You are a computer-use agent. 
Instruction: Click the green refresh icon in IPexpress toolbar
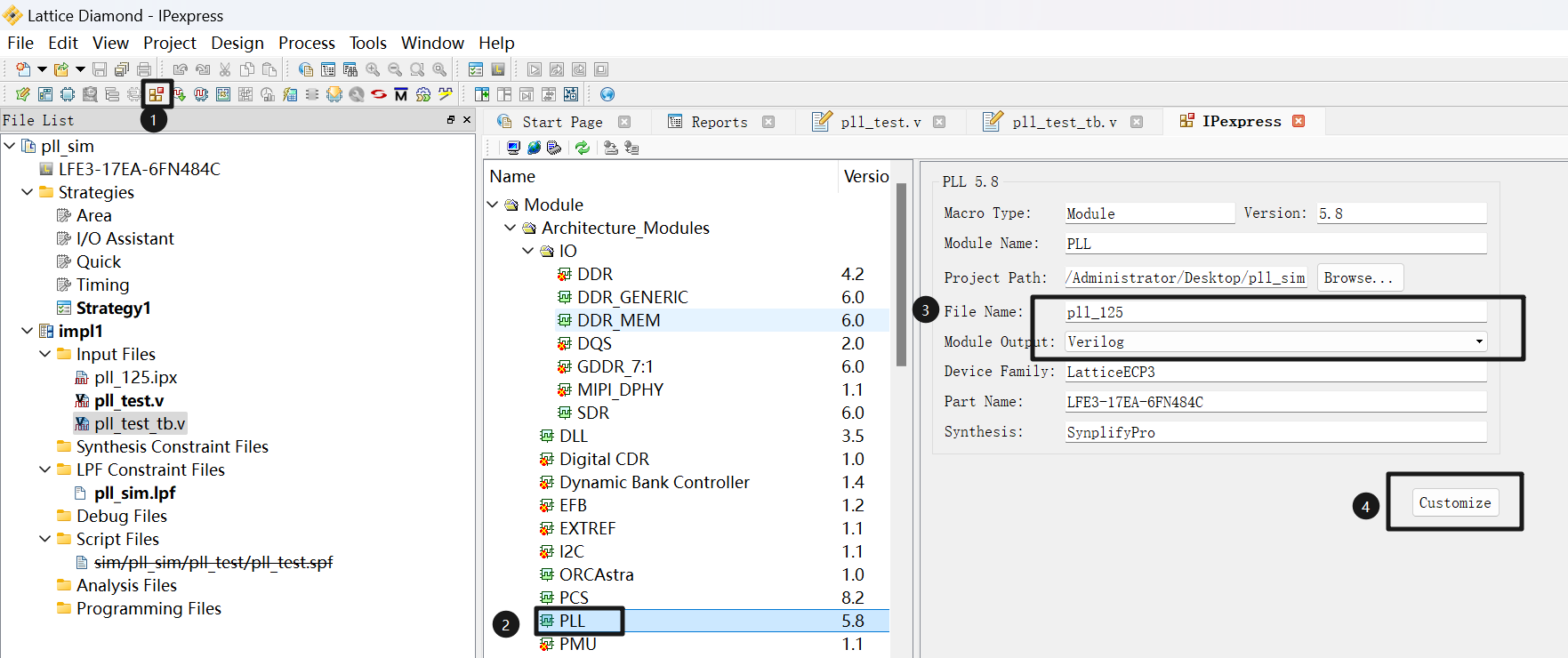click(x=583, y=148)
